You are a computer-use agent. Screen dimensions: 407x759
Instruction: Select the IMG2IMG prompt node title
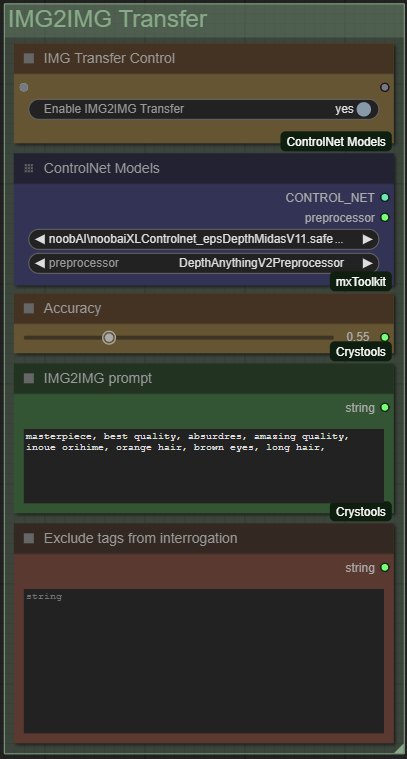98,379
